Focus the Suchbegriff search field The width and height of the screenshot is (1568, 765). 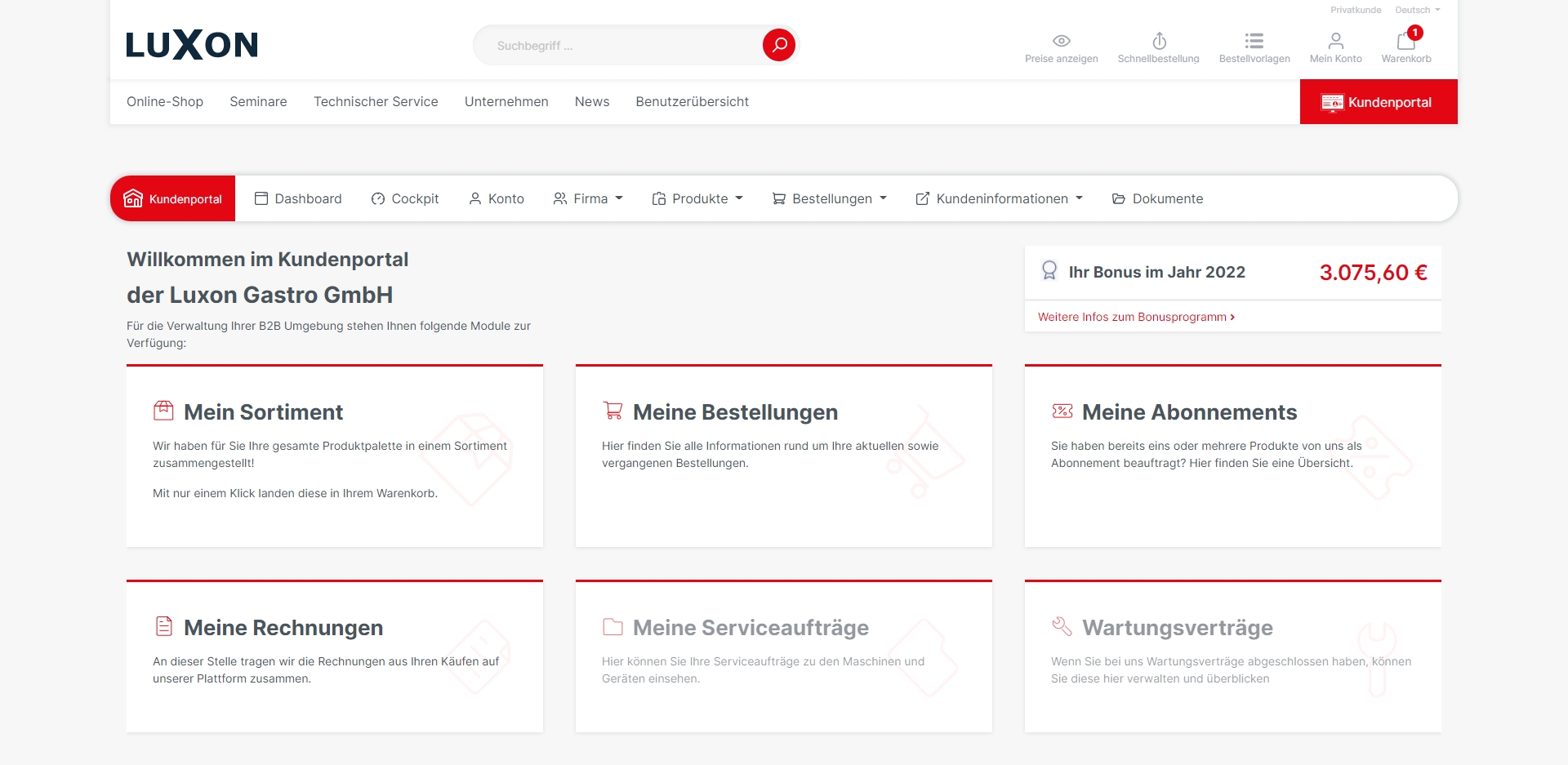pos(621,46)
